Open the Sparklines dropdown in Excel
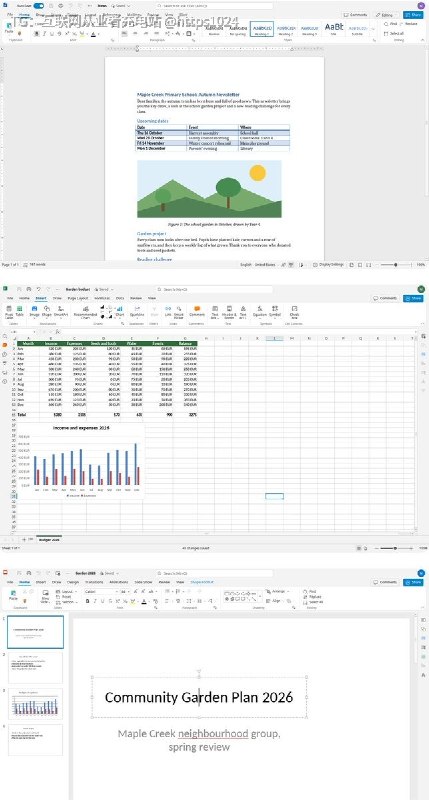This screenshot has height=800, width=429. click(x=137, y=311)
